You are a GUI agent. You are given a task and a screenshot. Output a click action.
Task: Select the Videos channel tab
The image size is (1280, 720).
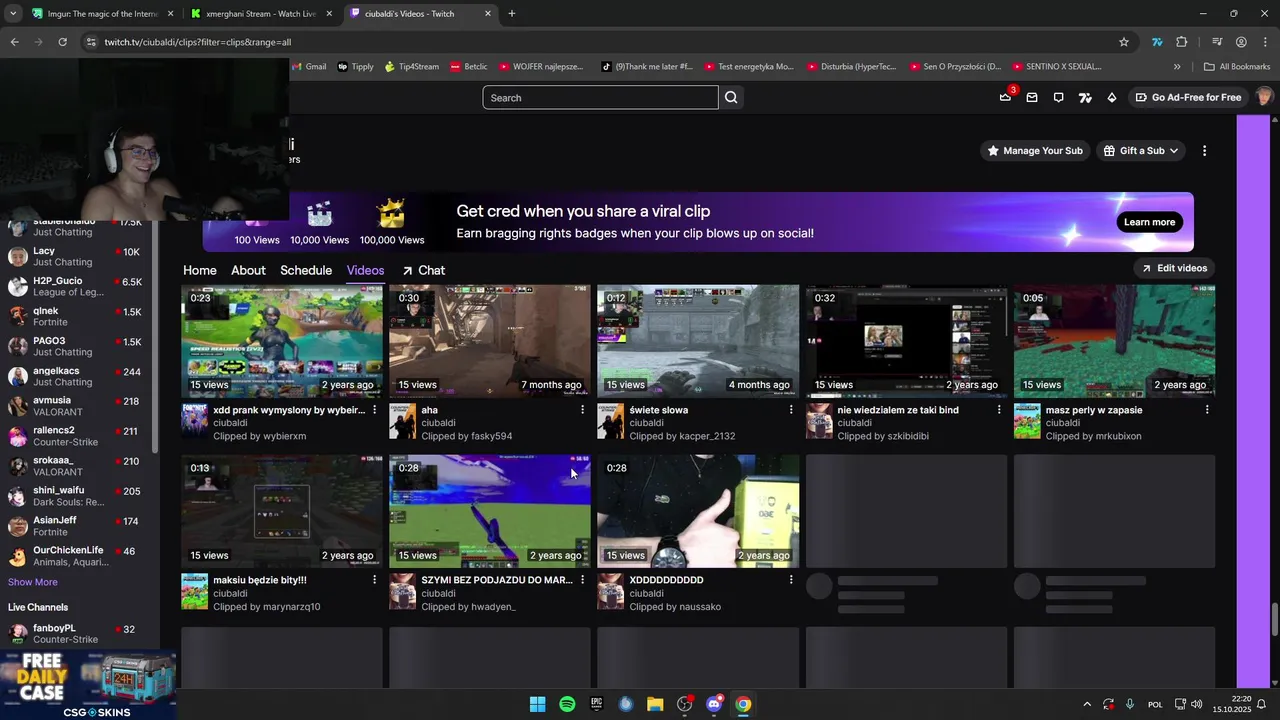365,270
